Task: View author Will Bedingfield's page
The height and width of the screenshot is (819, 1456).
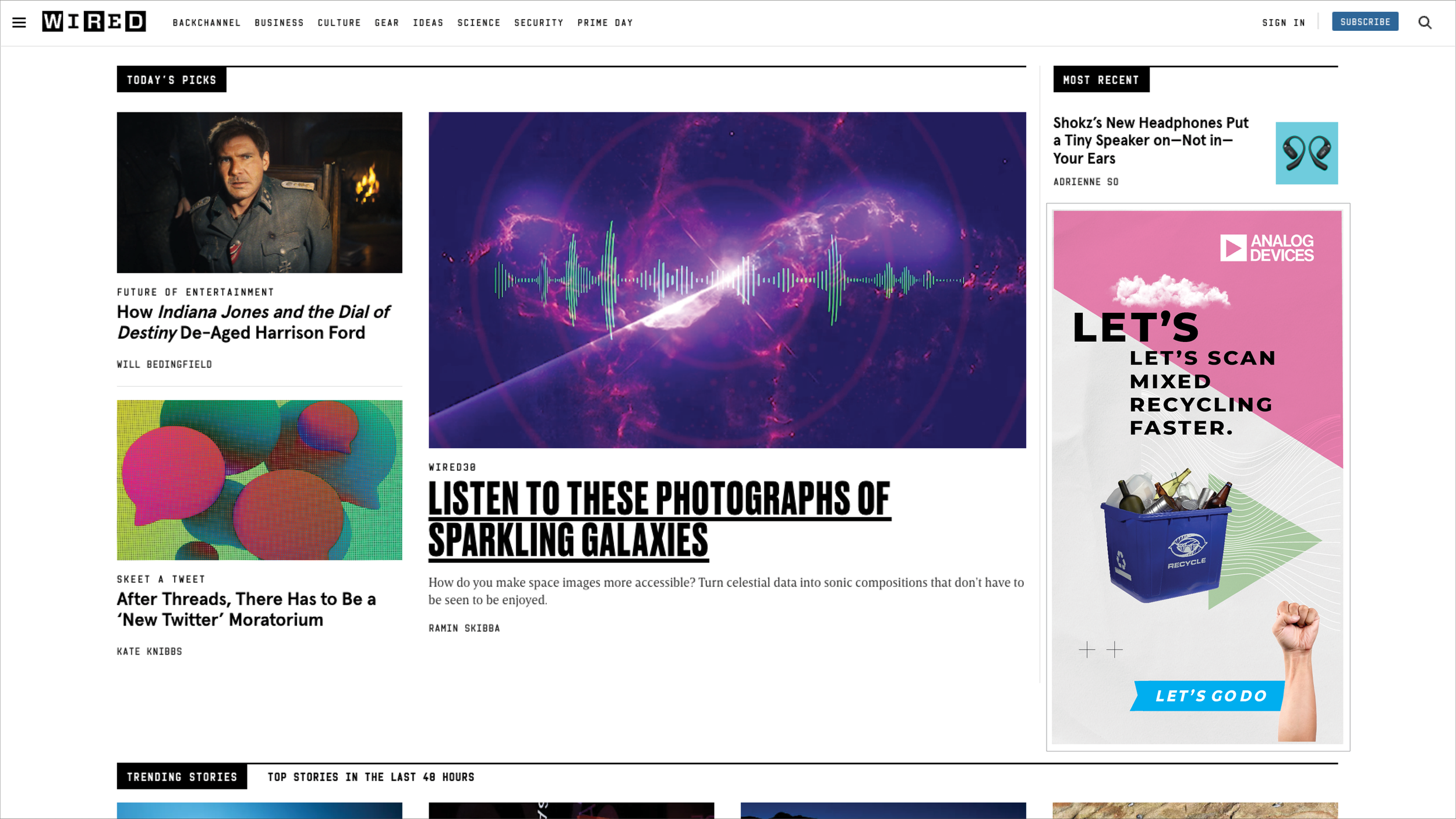Action: [x=164, y=364]
